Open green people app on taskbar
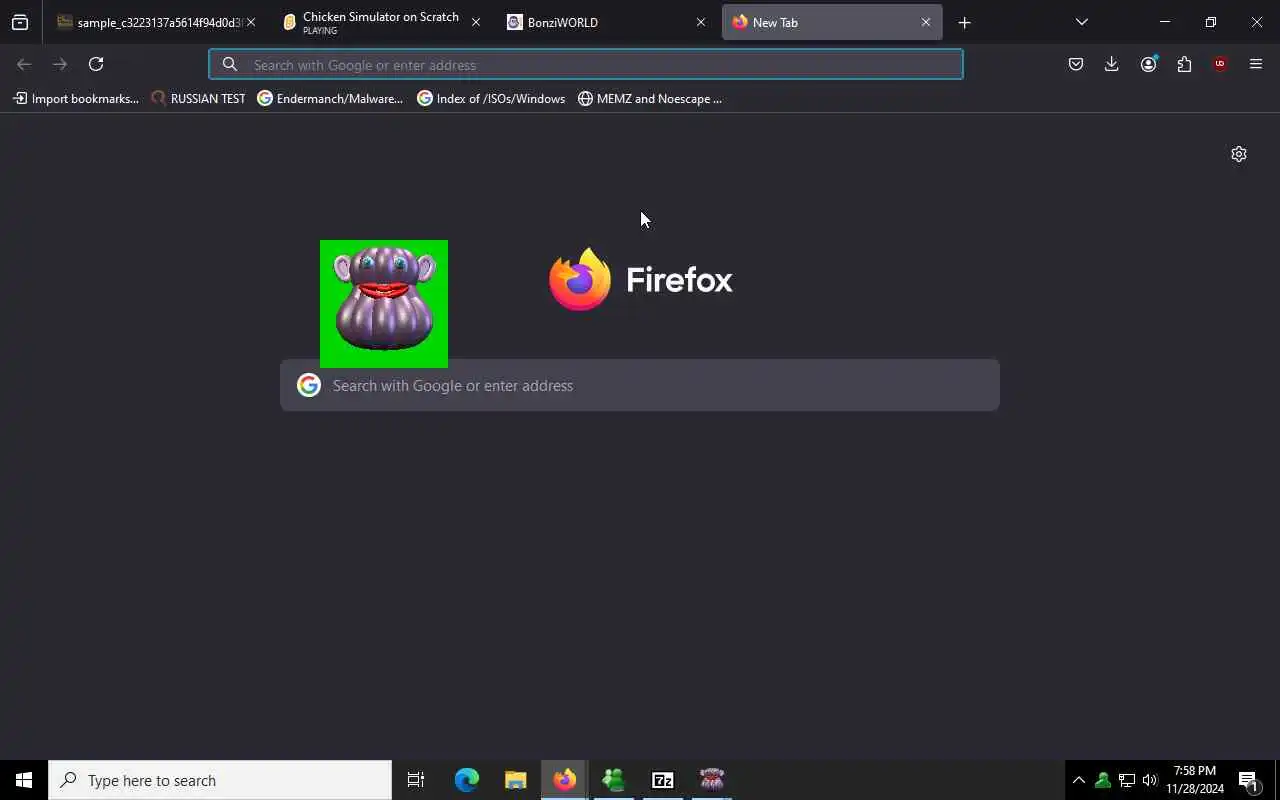This screenshot has width=1280, height=800. [x=614, y=780]
